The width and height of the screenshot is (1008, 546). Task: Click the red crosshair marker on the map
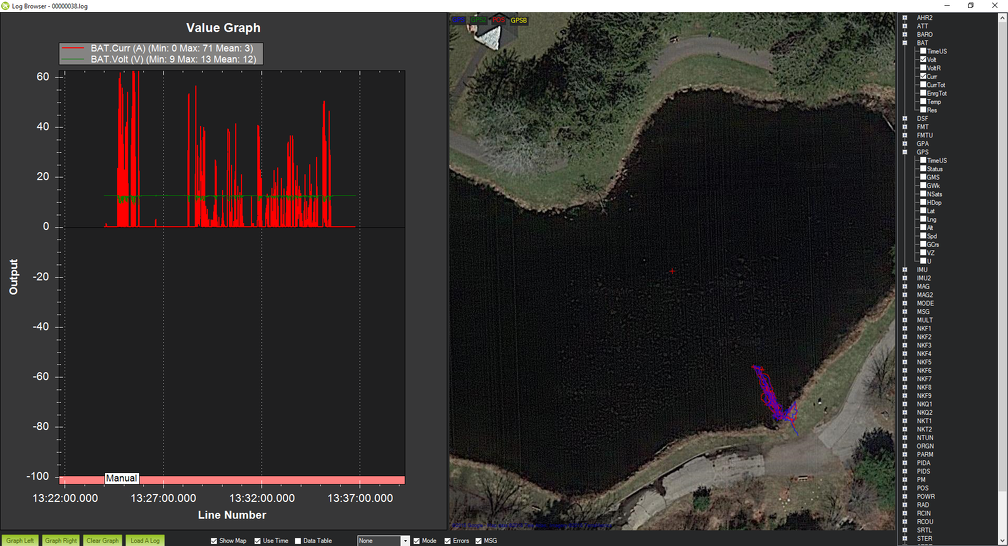673,270
